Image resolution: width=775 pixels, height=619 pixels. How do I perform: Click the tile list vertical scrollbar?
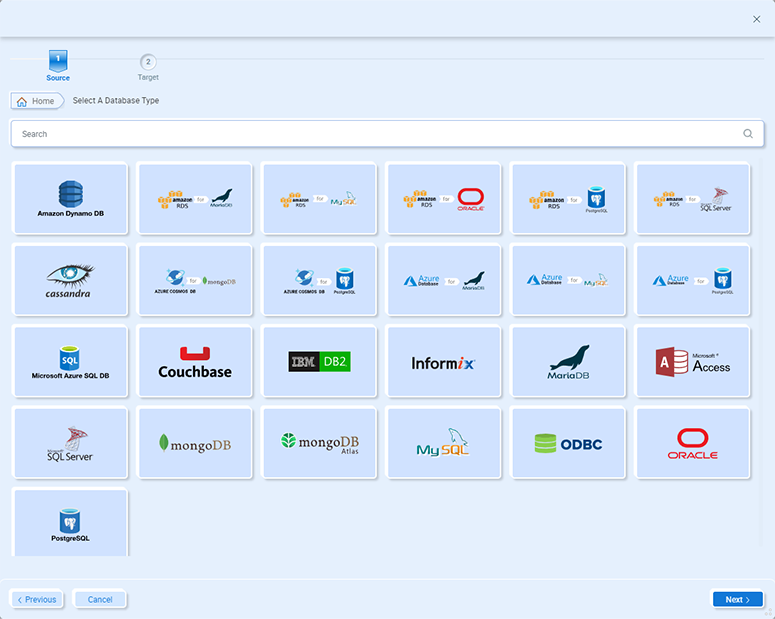point(761,354)
